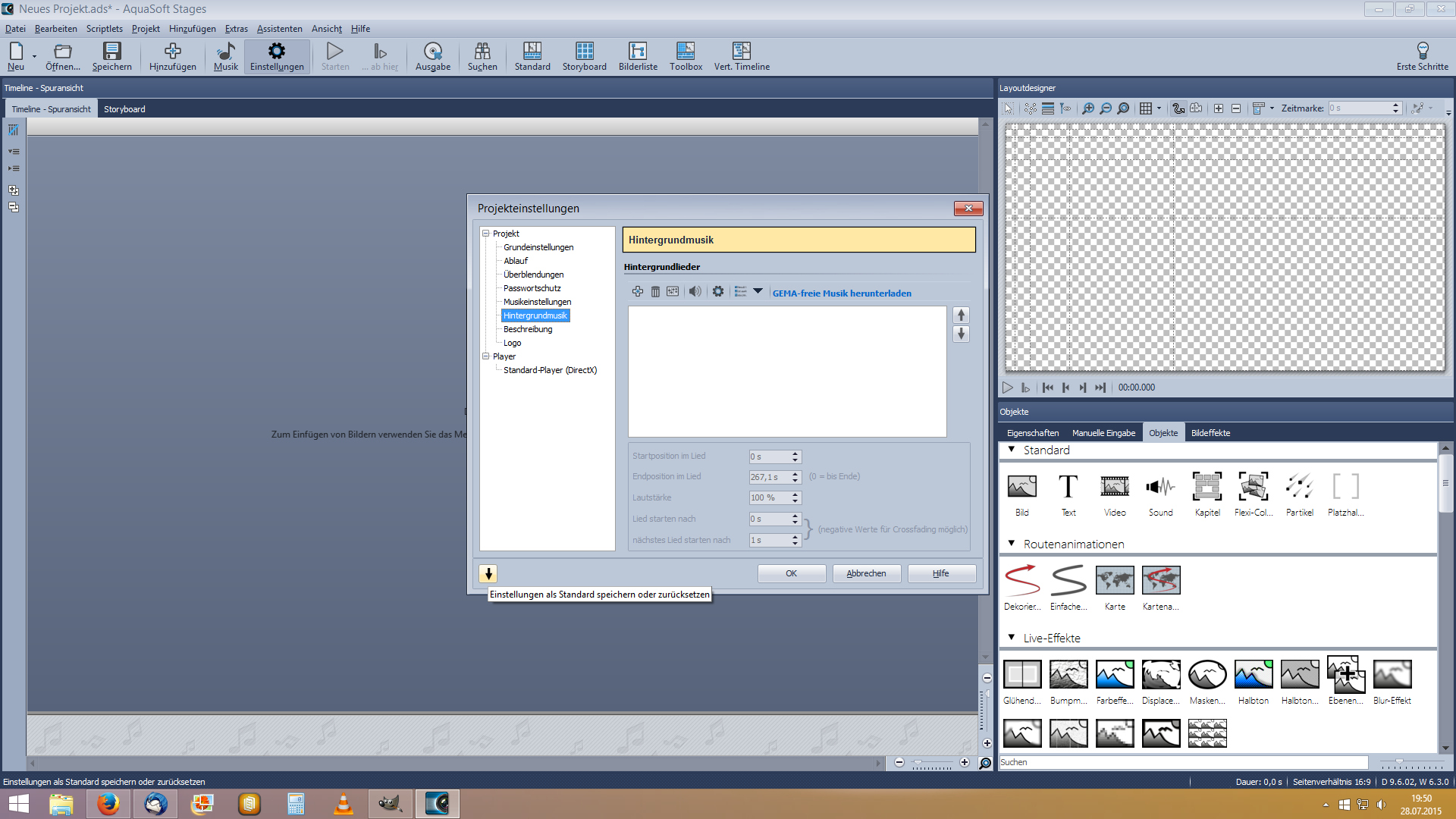This screenshot has width=1456, height=819.
Task: Open the list options dropdown arrow above the song list
Action: 758,292
